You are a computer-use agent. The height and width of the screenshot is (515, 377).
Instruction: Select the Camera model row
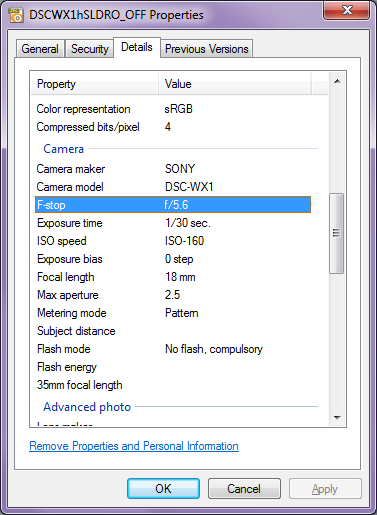[173, 187]
